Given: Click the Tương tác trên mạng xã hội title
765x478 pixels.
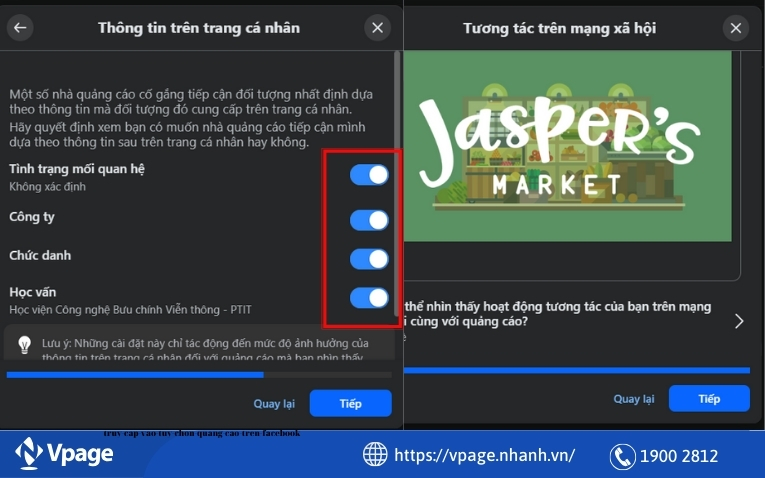Looking at the screenshot, I should 560,29.
